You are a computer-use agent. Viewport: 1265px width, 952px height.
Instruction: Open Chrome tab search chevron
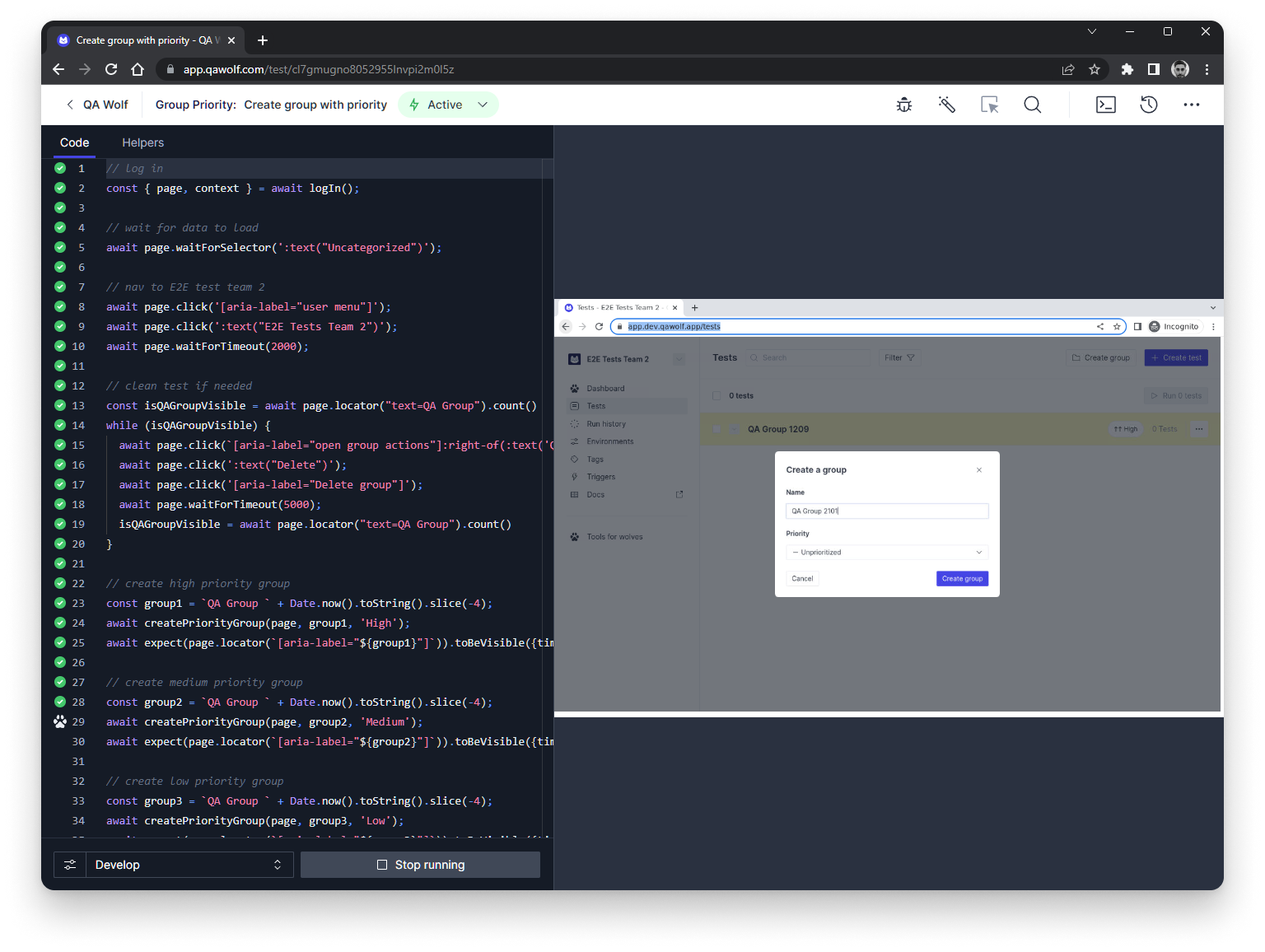(1092, 31)
